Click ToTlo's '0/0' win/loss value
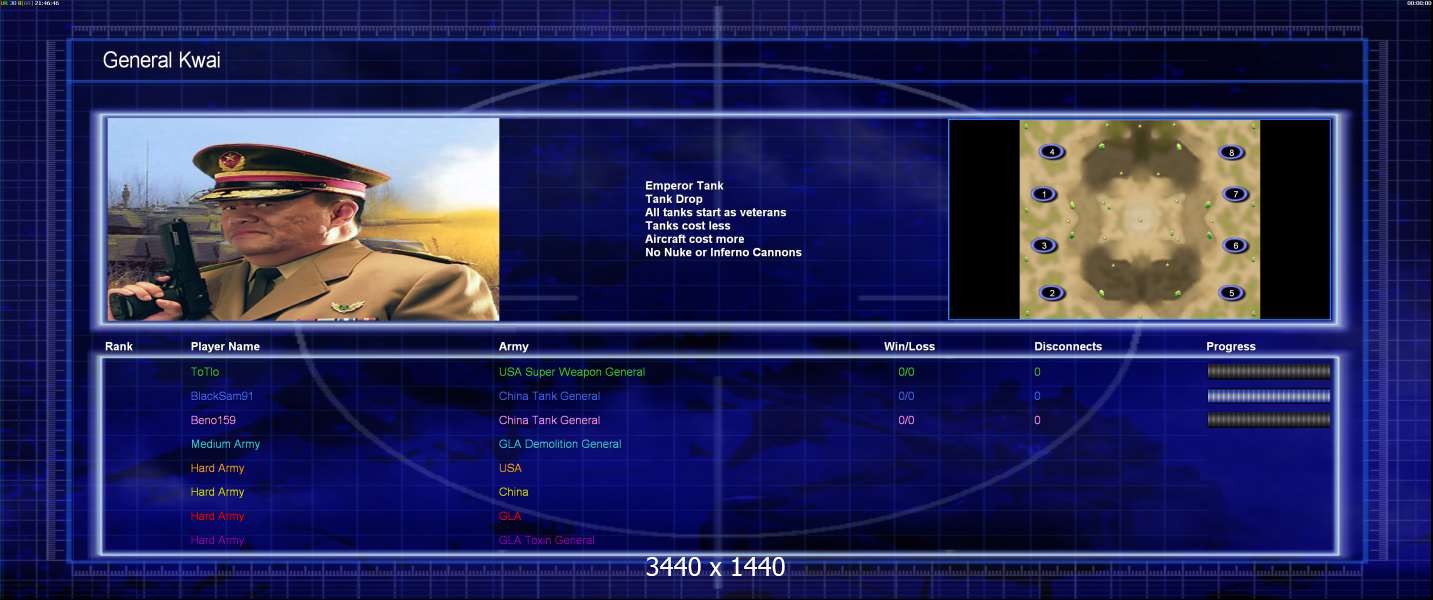Screen dimensions: 1433x600 click(906, 372)
